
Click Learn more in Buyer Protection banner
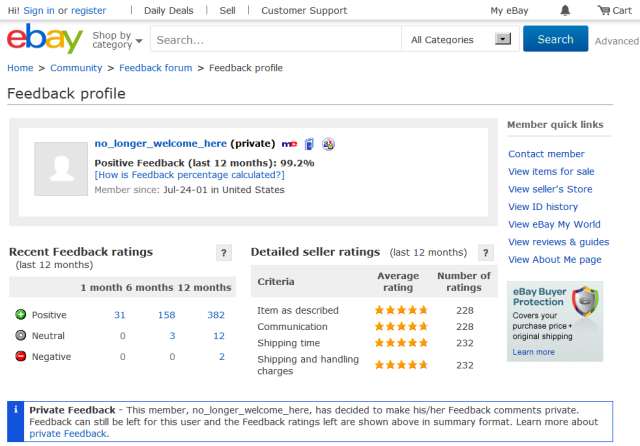533,352
